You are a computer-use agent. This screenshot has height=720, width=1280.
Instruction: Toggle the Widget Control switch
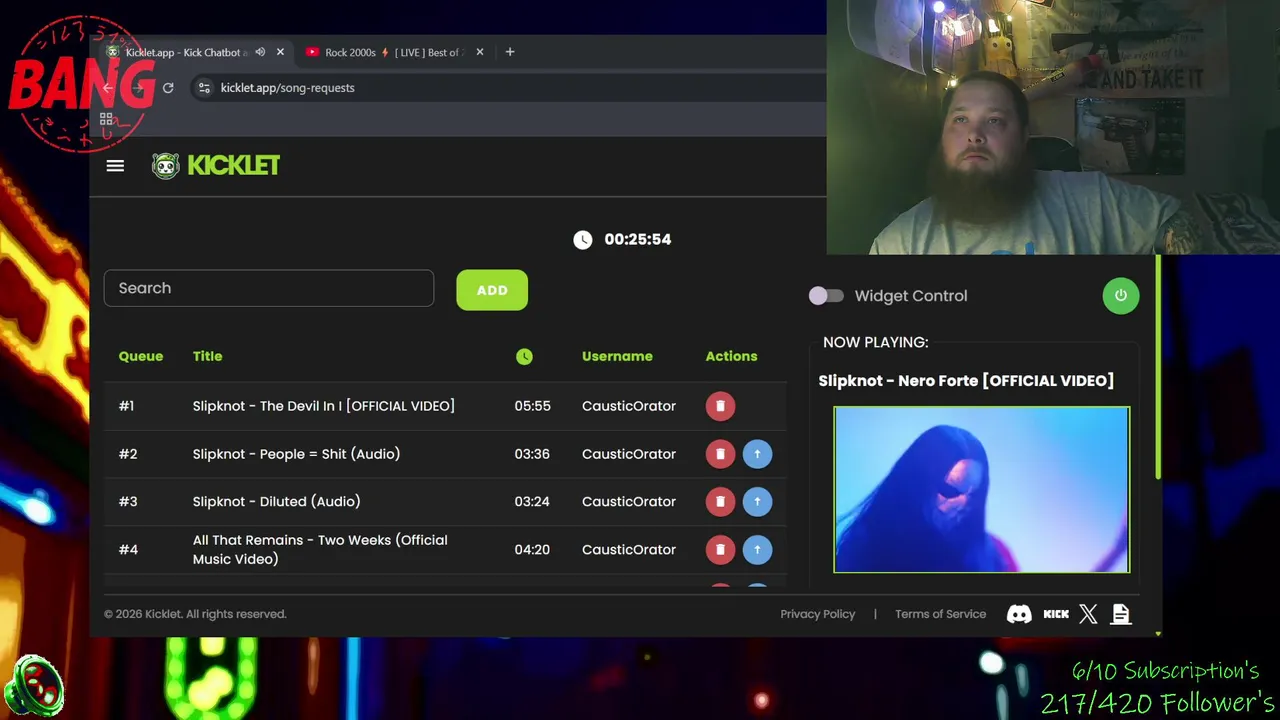pos(826,296)
